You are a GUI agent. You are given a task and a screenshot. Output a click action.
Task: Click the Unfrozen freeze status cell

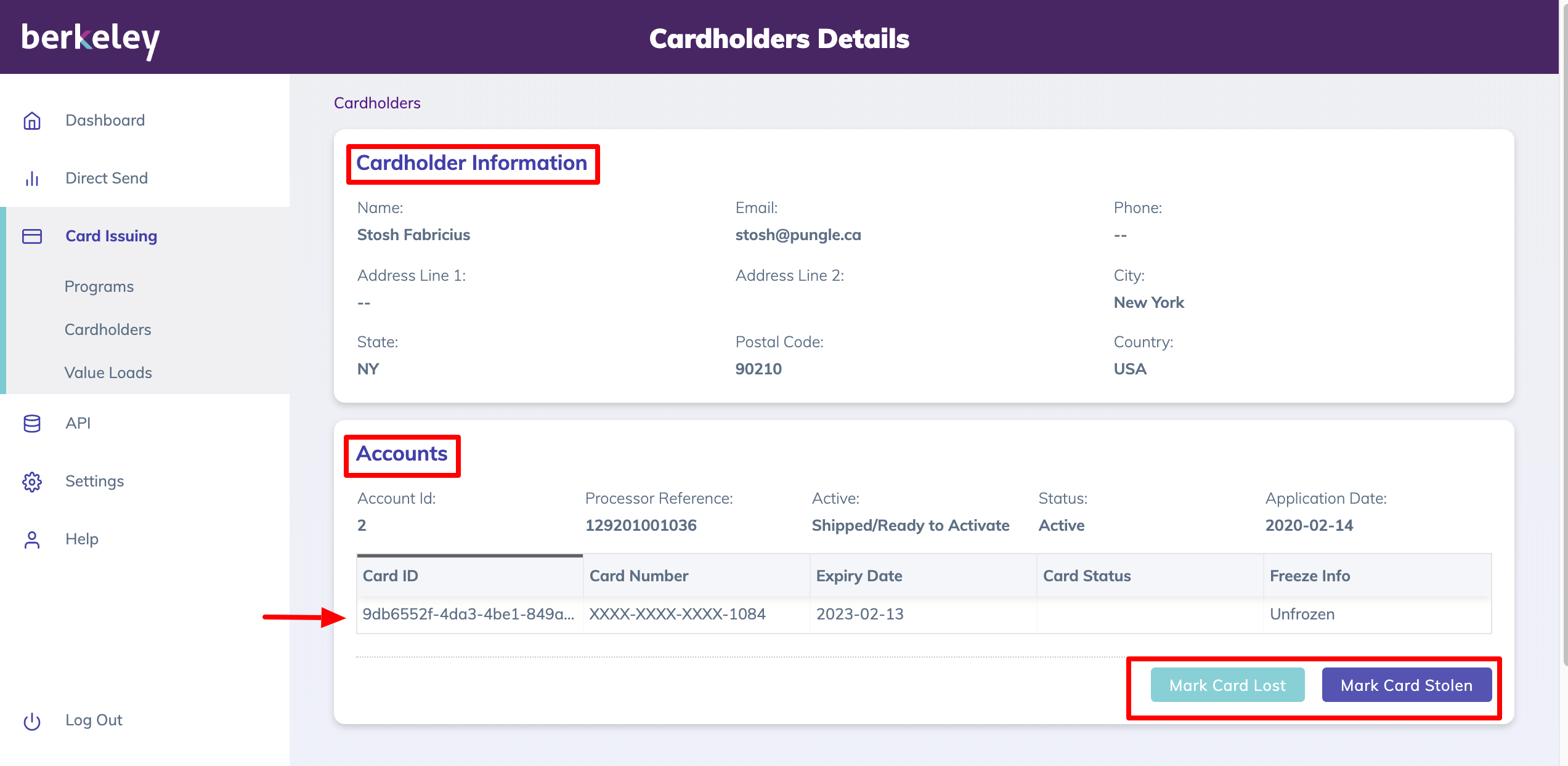(1301, 614)
